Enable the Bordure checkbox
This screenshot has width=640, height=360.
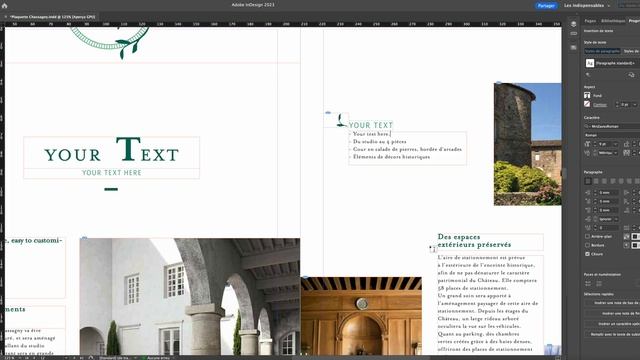[x=587, y=245]
